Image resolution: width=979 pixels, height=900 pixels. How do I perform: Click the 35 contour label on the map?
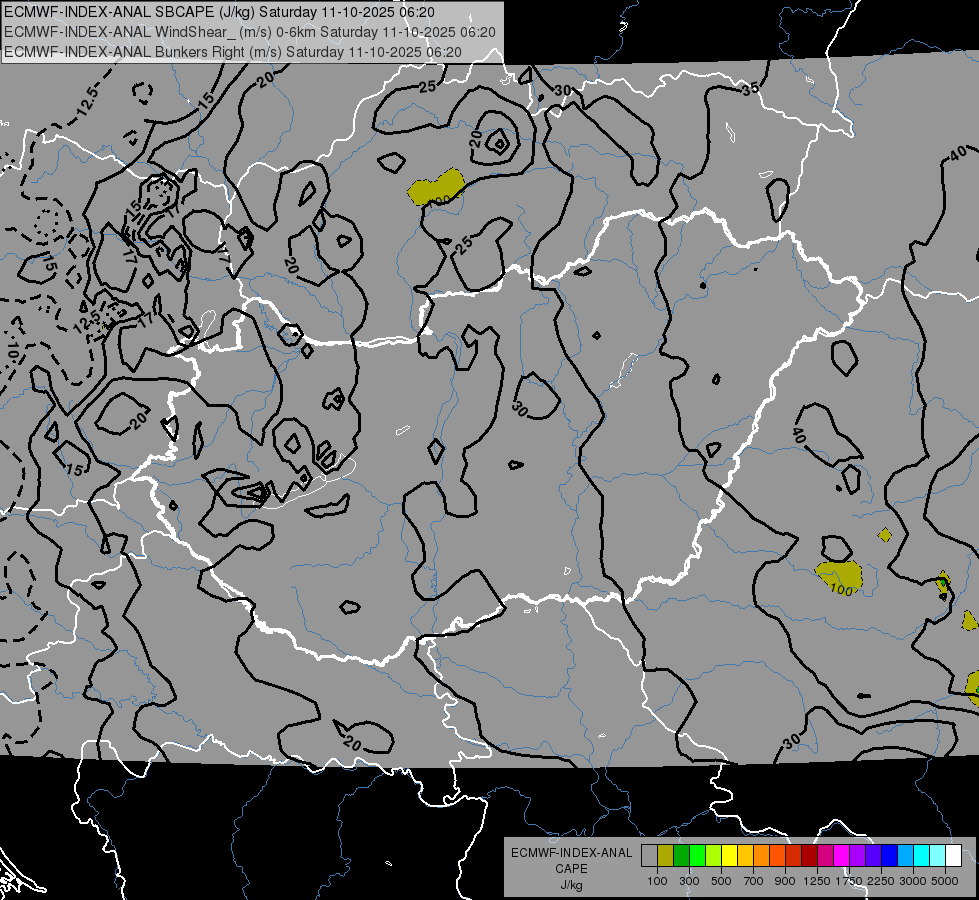tap(750, 89)
